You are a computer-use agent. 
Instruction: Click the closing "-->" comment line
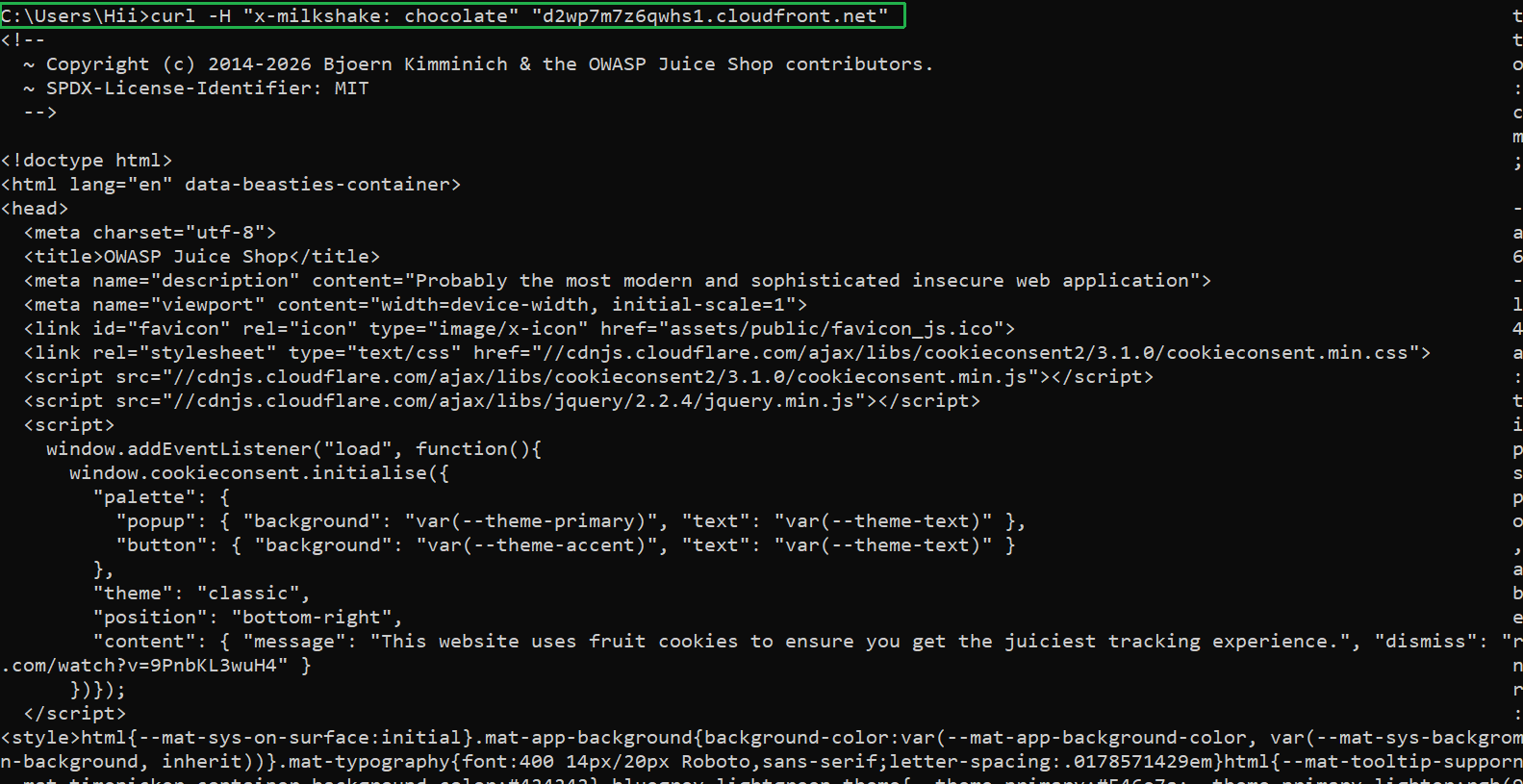tap(40, 113)
